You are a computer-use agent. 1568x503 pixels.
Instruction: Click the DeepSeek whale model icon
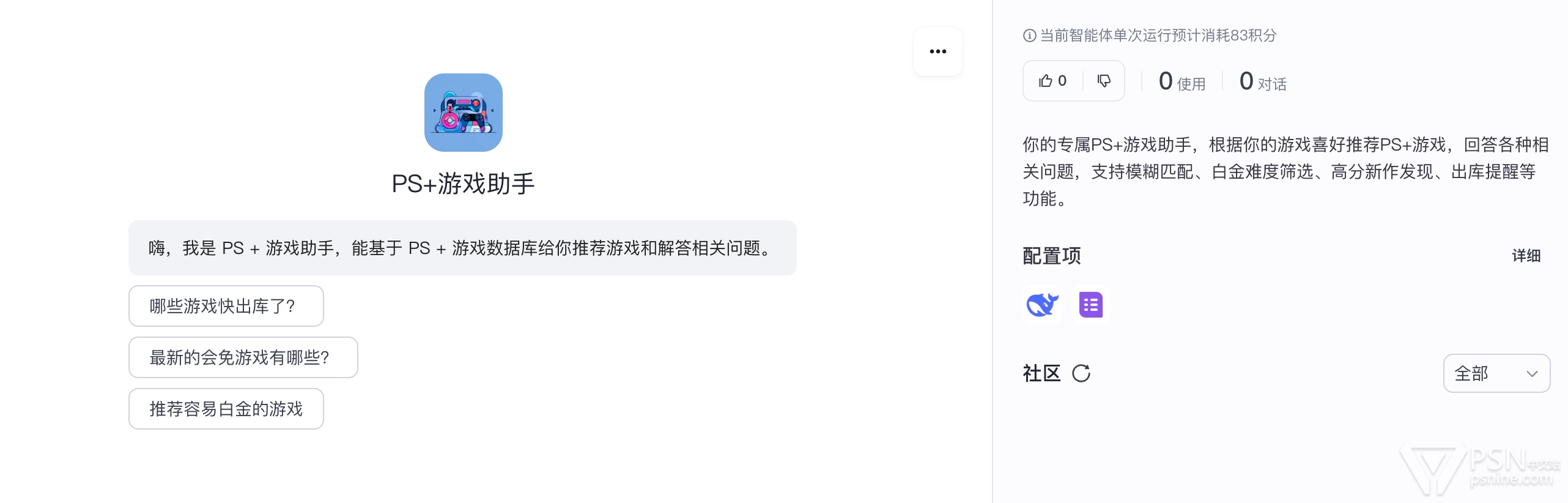tap(1041, 304)
